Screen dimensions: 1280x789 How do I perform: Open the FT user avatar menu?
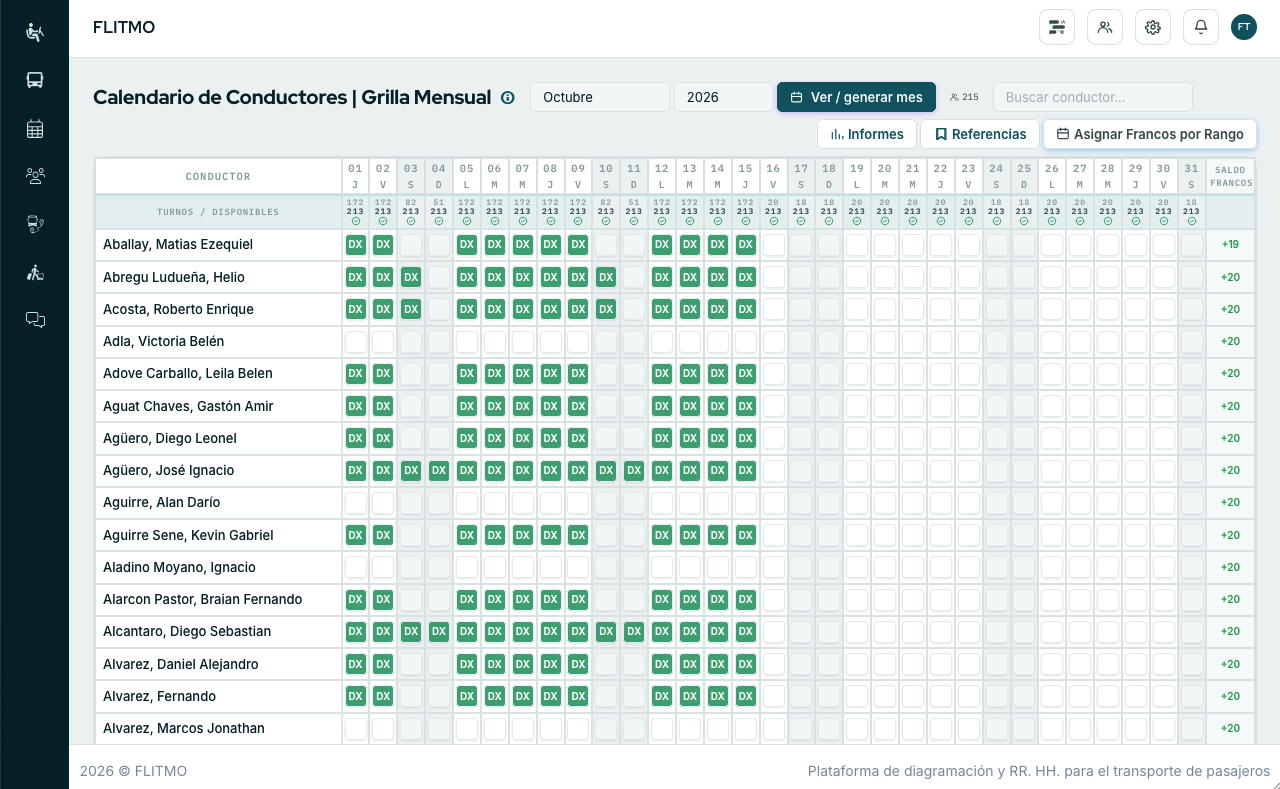[1243, 27]
